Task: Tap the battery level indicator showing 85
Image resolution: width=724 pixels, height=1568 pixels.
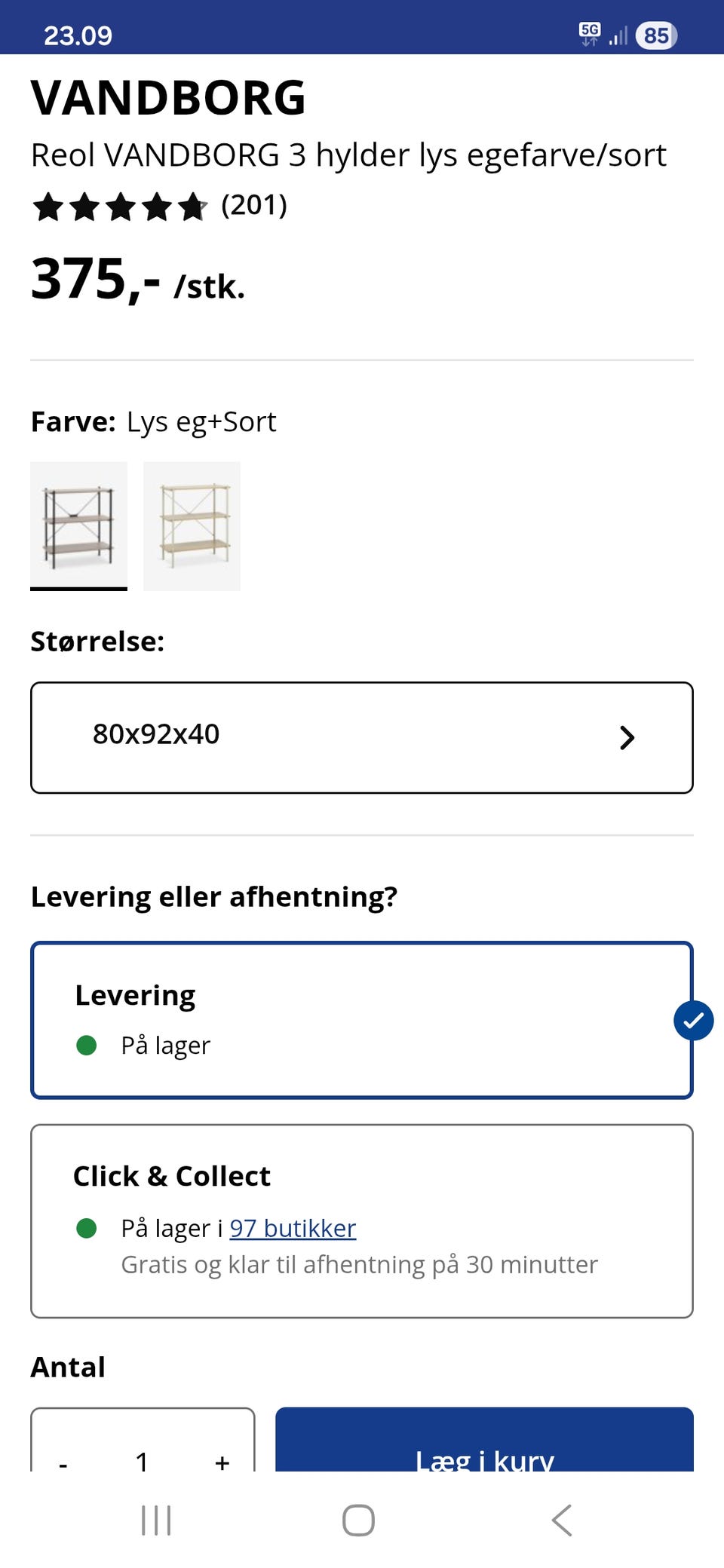Action: [656, 35]
